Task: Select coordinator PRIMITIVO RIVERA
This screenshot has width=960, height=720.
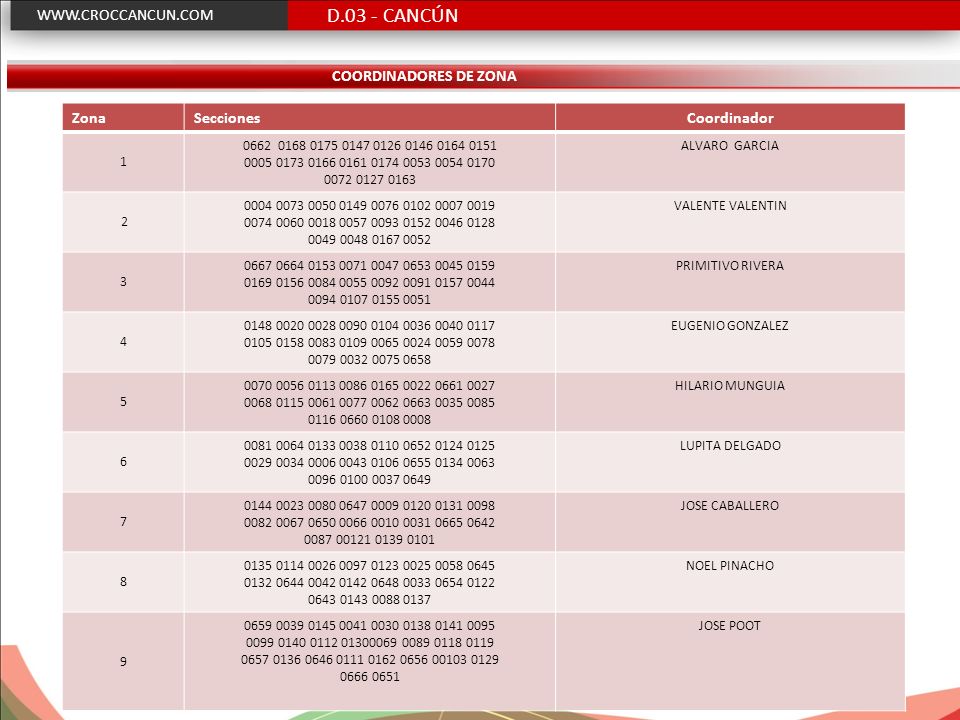Action: tap(730, 266)
